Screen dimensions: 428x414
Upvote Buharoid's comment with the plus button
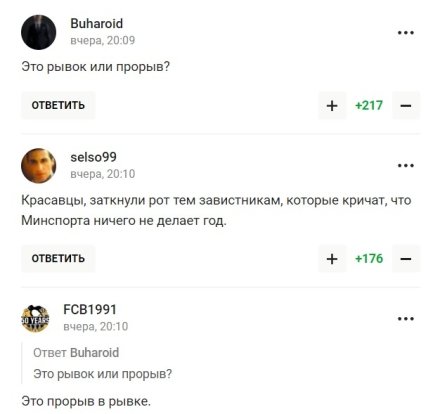click(x=332, y=106)
